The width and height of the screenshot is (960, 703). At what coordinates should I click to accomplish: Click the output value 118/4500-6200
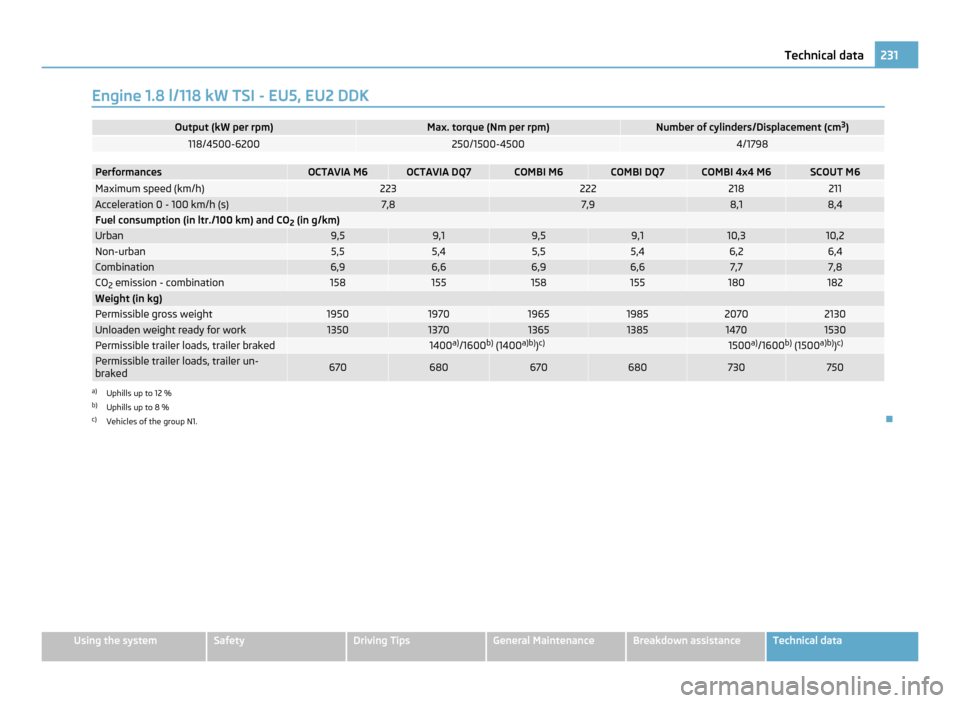[x=224, y=144]
